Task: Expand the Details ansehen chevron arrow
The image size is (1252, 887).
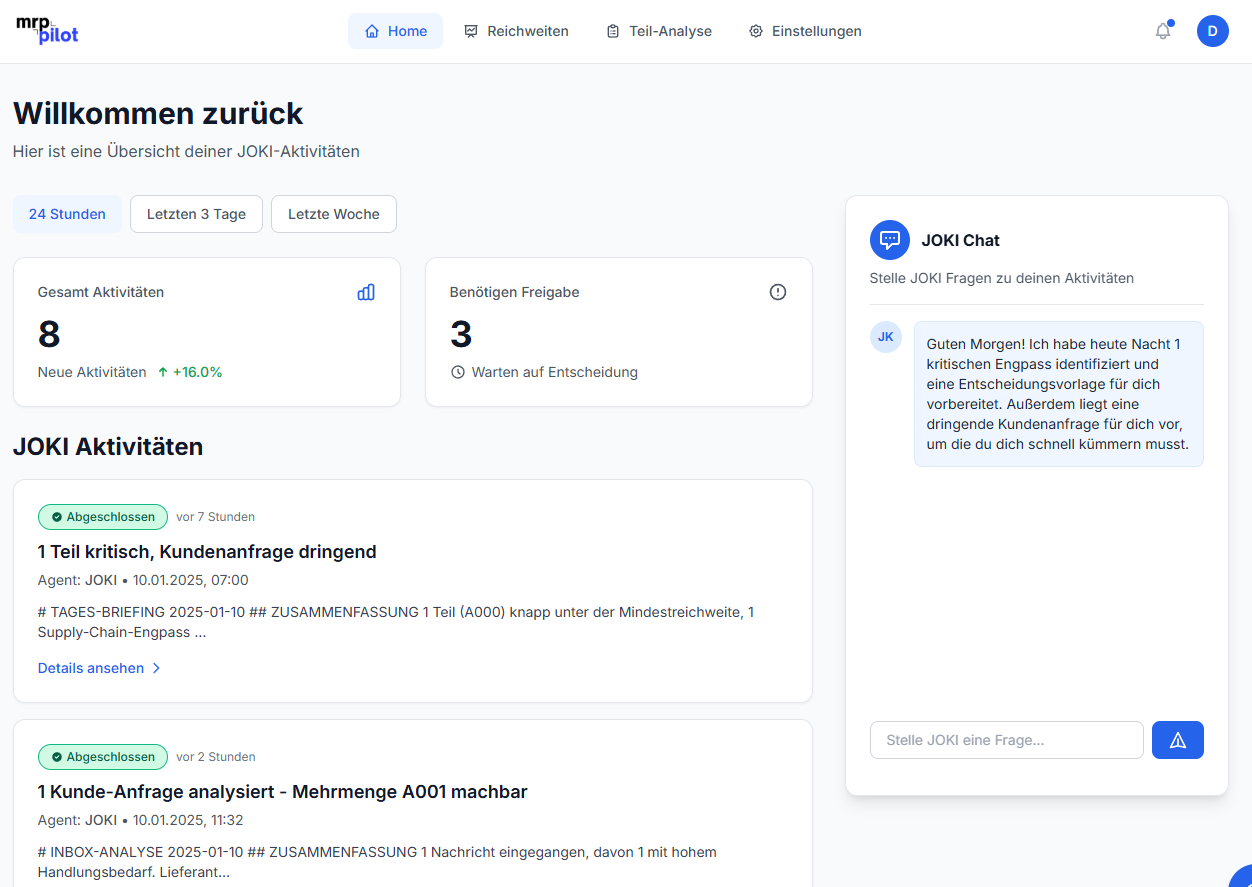Action: (157, 667)
